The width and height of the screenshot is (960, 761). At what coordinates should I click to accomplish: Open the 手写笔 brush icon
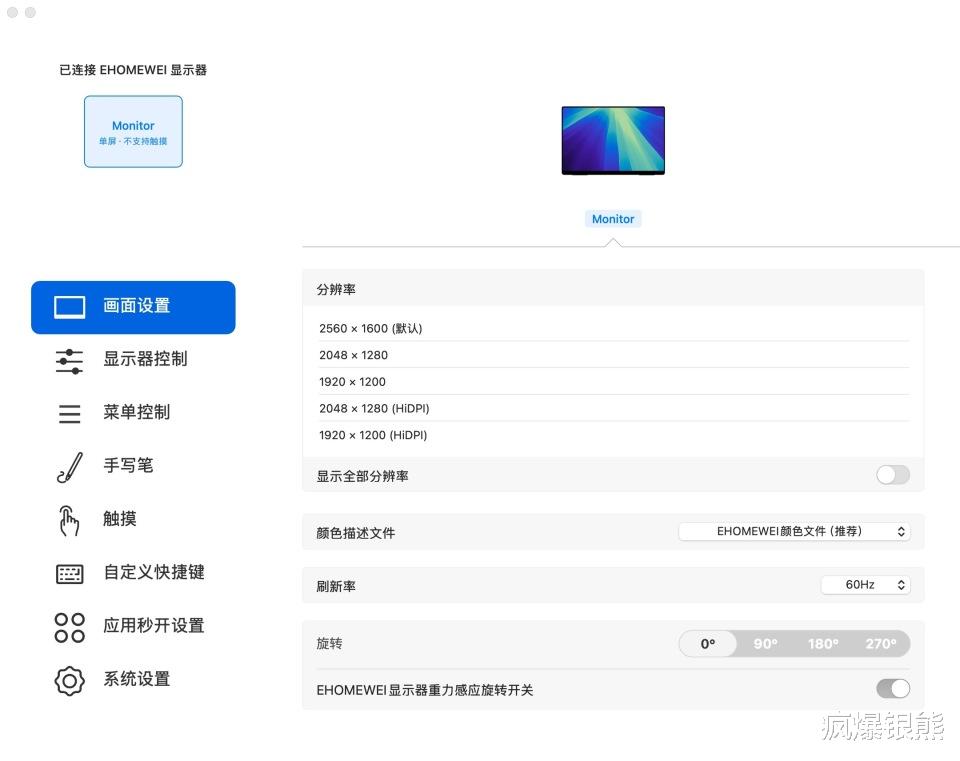click(x=70, y=468)
